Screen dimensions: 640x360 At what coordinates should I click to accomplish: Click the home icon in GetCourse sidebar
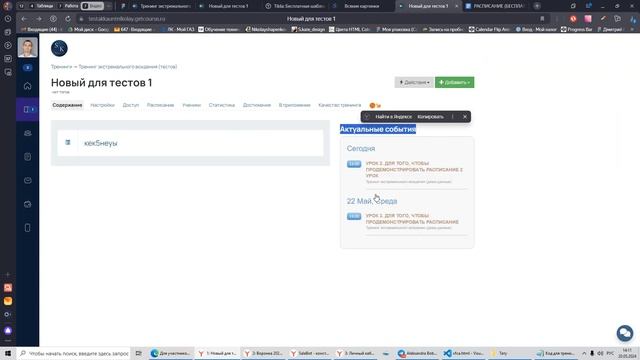click(x=27, y=86)
